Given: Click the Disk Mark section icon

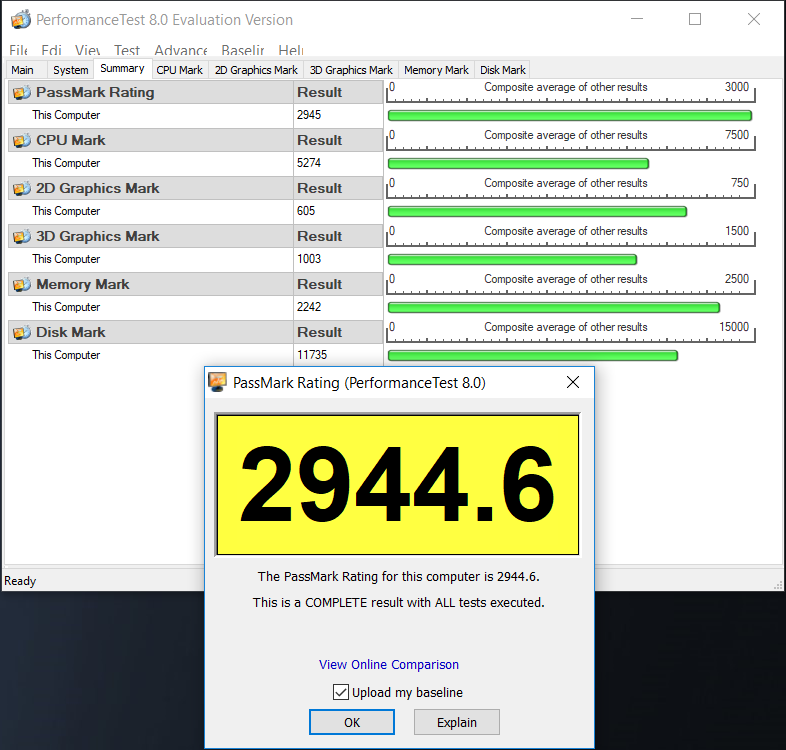Looking at the screenshot, I should [x=22, y=332].
